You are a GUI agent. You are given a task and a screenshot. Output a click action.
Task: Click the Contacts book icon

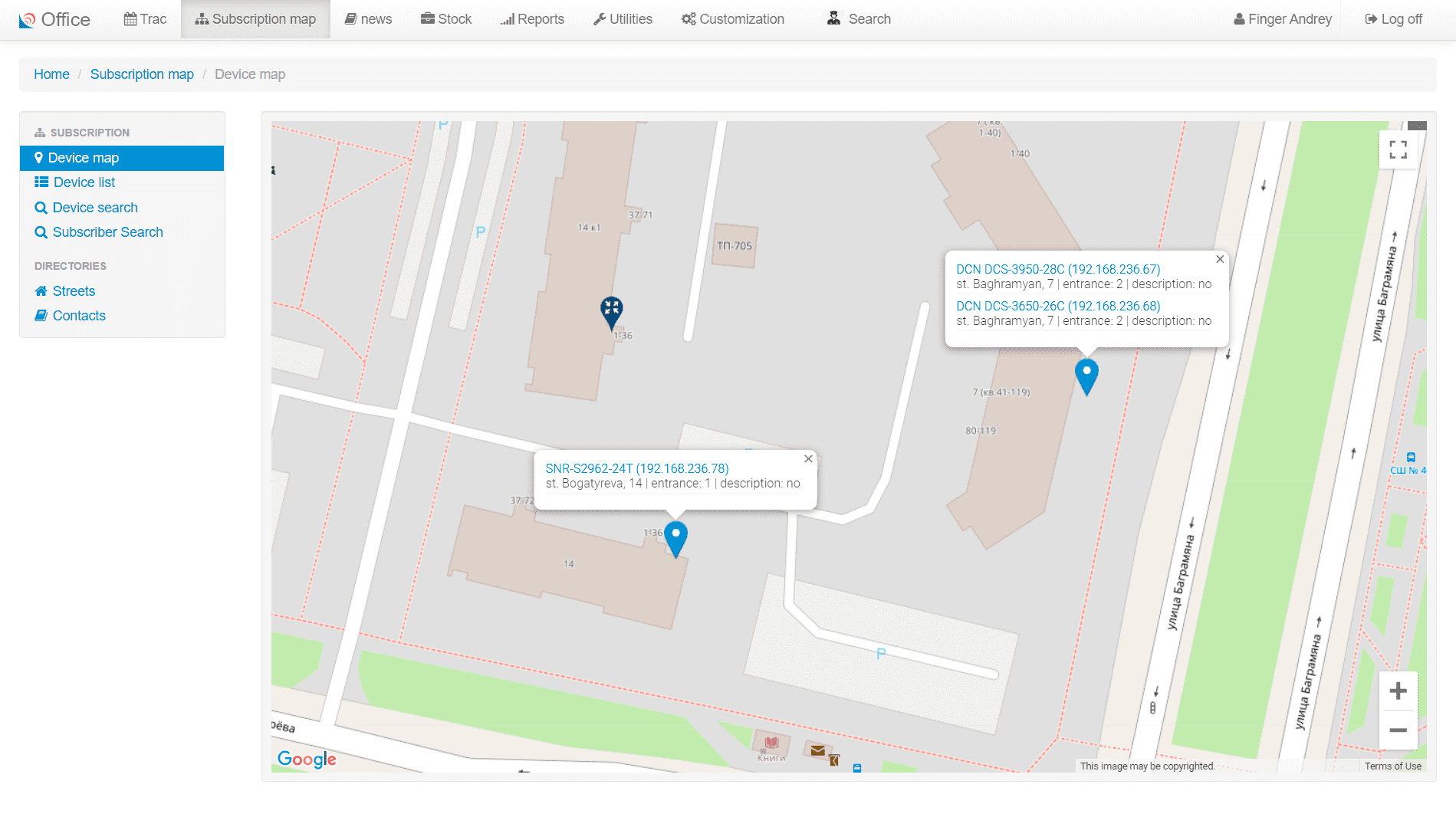(x=41, y=316)
